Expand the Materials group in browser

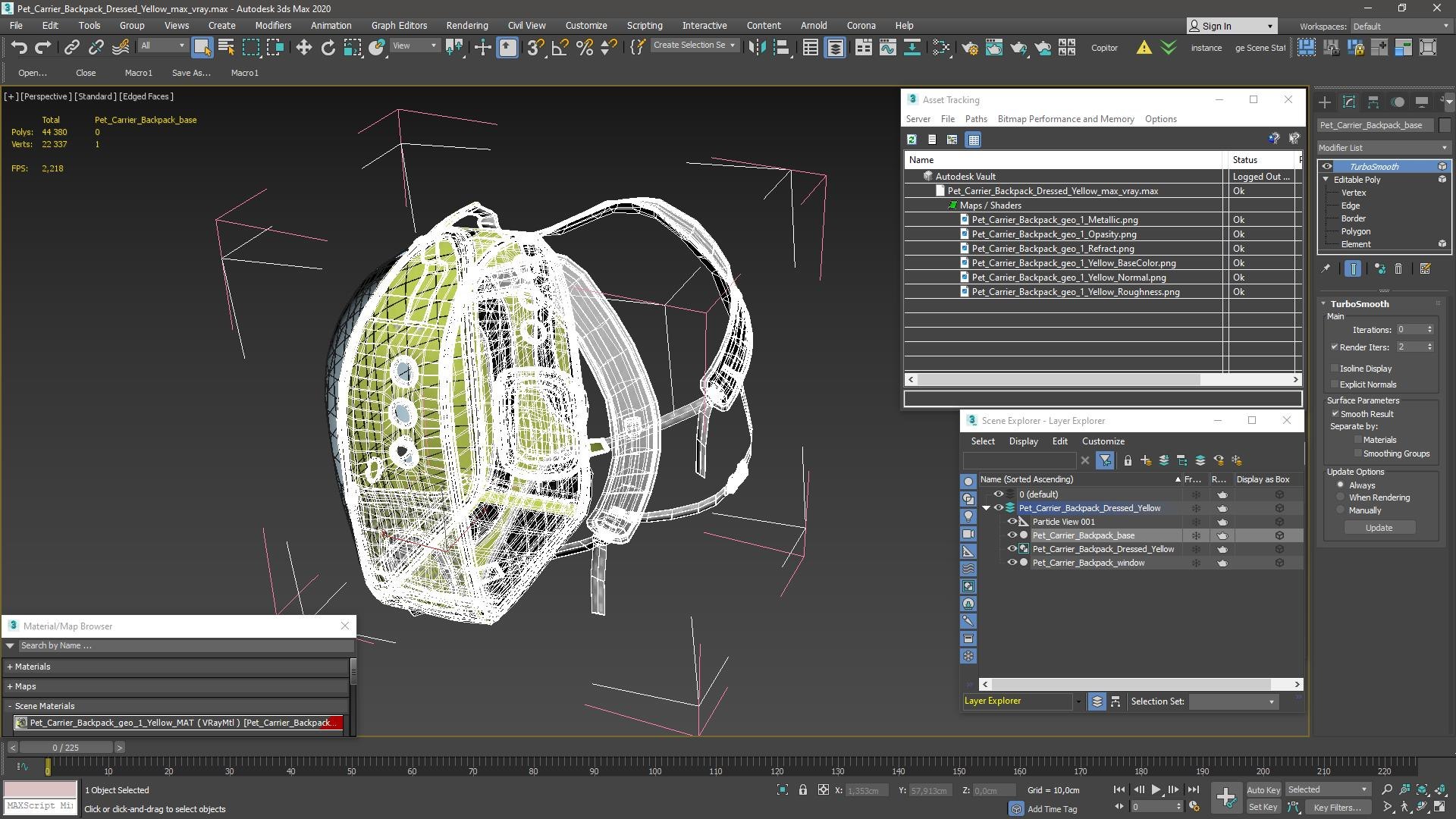click(x=10, y=667)
